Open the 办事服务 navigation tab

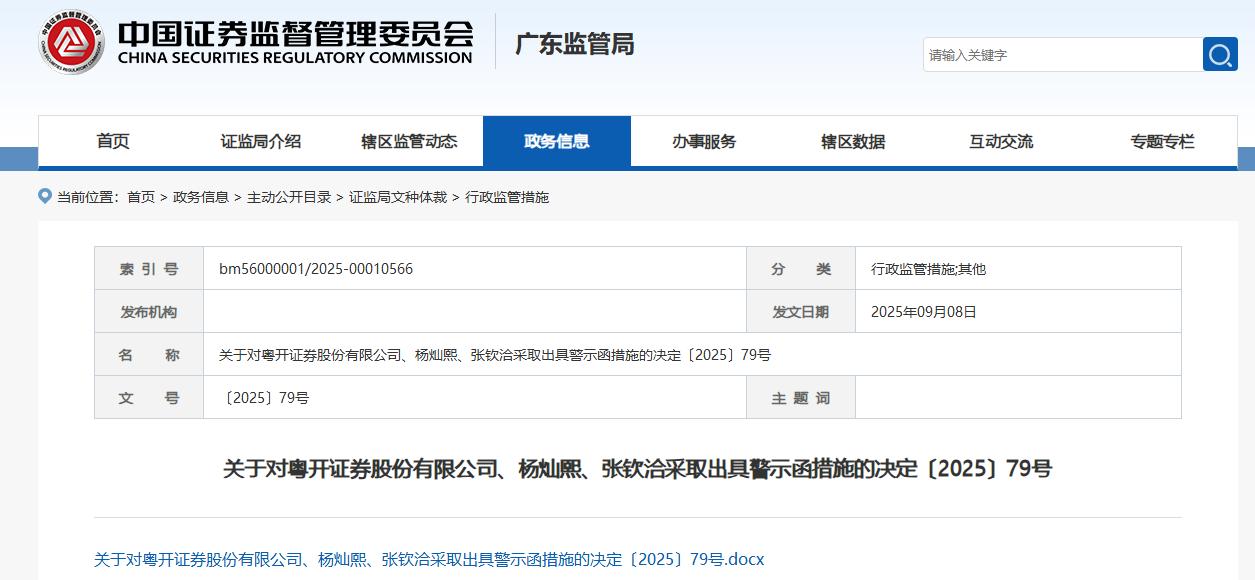click(705, 141)
